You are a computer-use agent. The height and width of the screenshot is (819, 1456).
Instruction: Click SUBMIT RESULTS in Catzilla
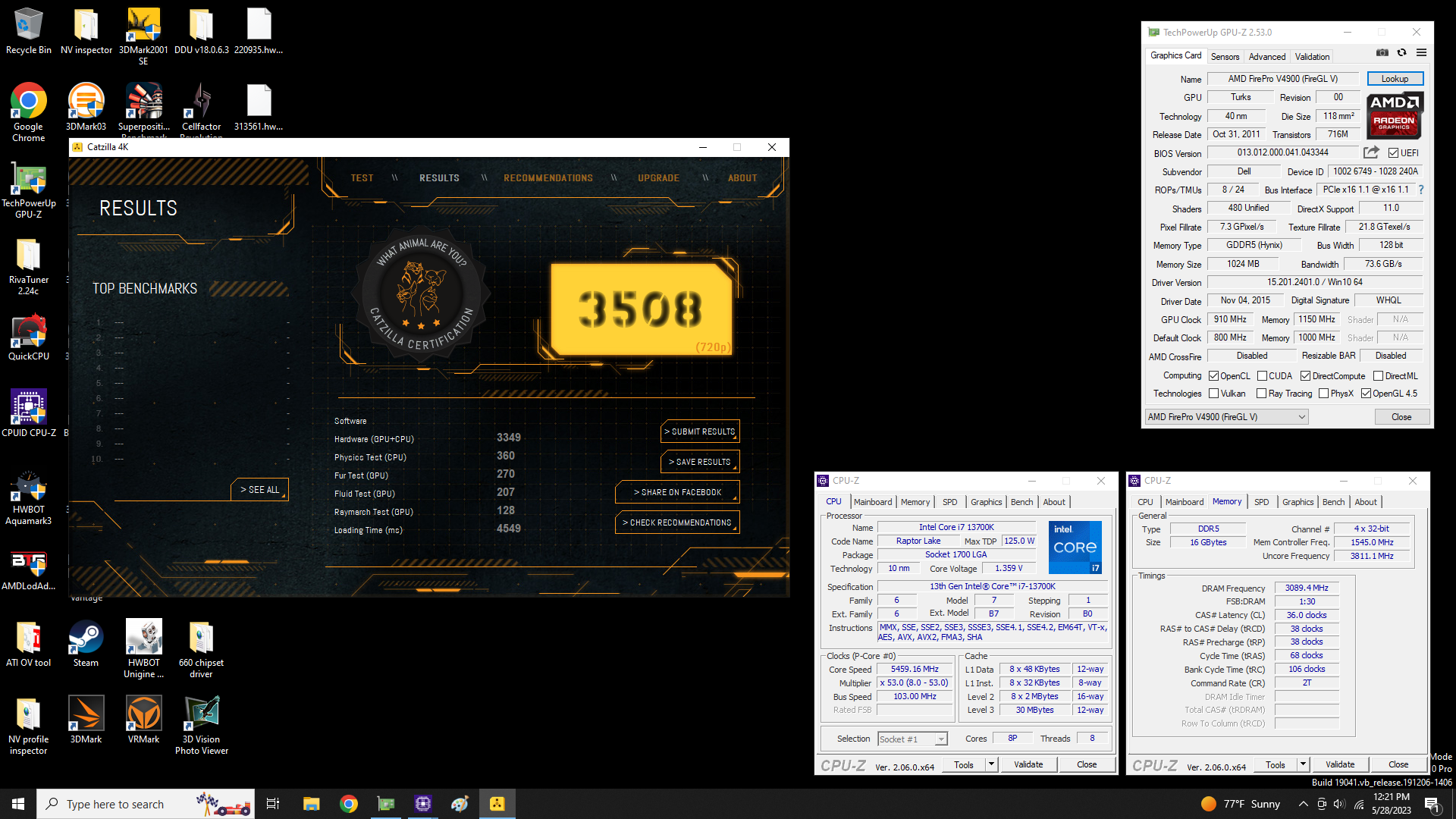point(700,431)
